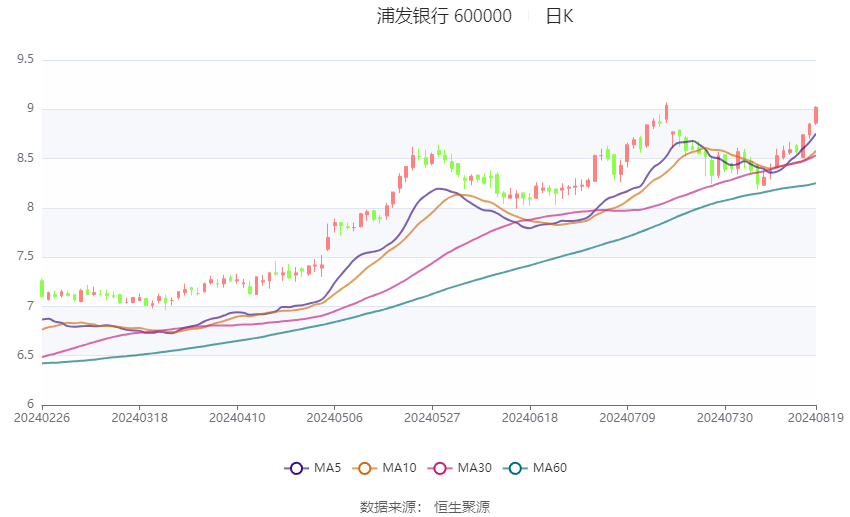Click the orange MA10 legend circle marker
The image size is (850, 517).
point(365,468)
